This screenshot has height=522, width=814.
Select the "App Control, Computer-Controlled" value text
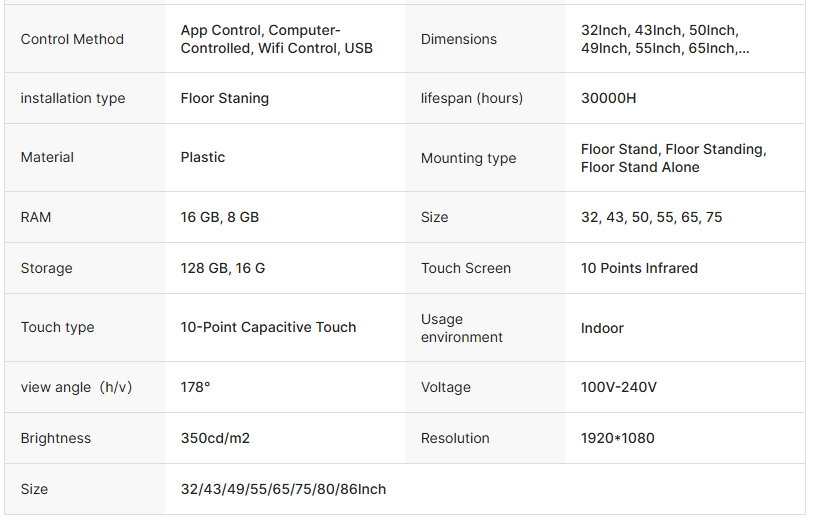click(x=276, y=39)
